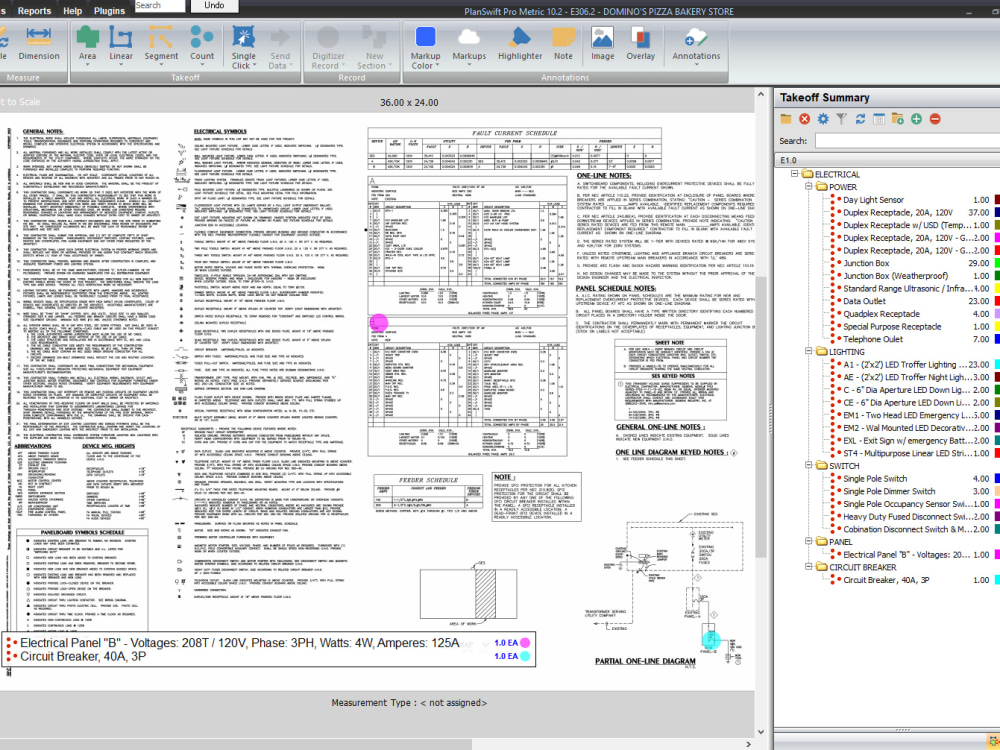This screenshot has width=1000, height=750.
Task: Click scroll-up arrow of drawing area
Action: pyautogui.click(x=761, y=94)
